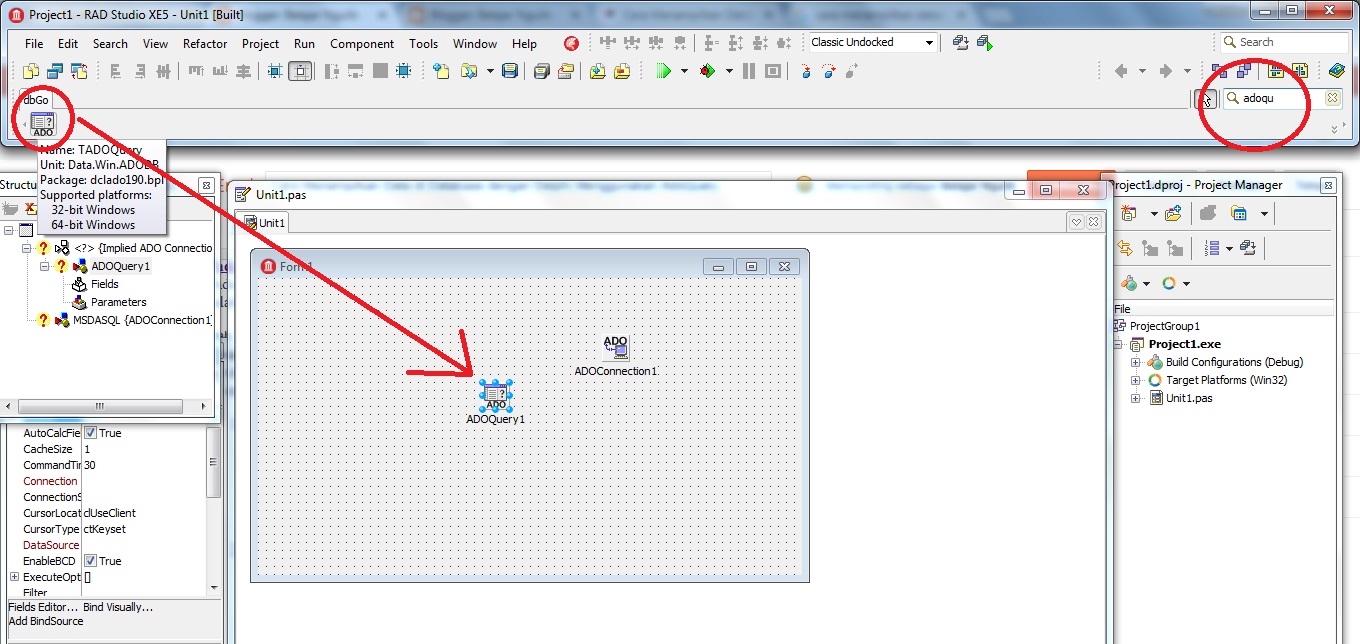Click the Pause program toolbar icon
Image resolution: width=1360 pixels, height=644 pixels.
(x=748, y=71)
